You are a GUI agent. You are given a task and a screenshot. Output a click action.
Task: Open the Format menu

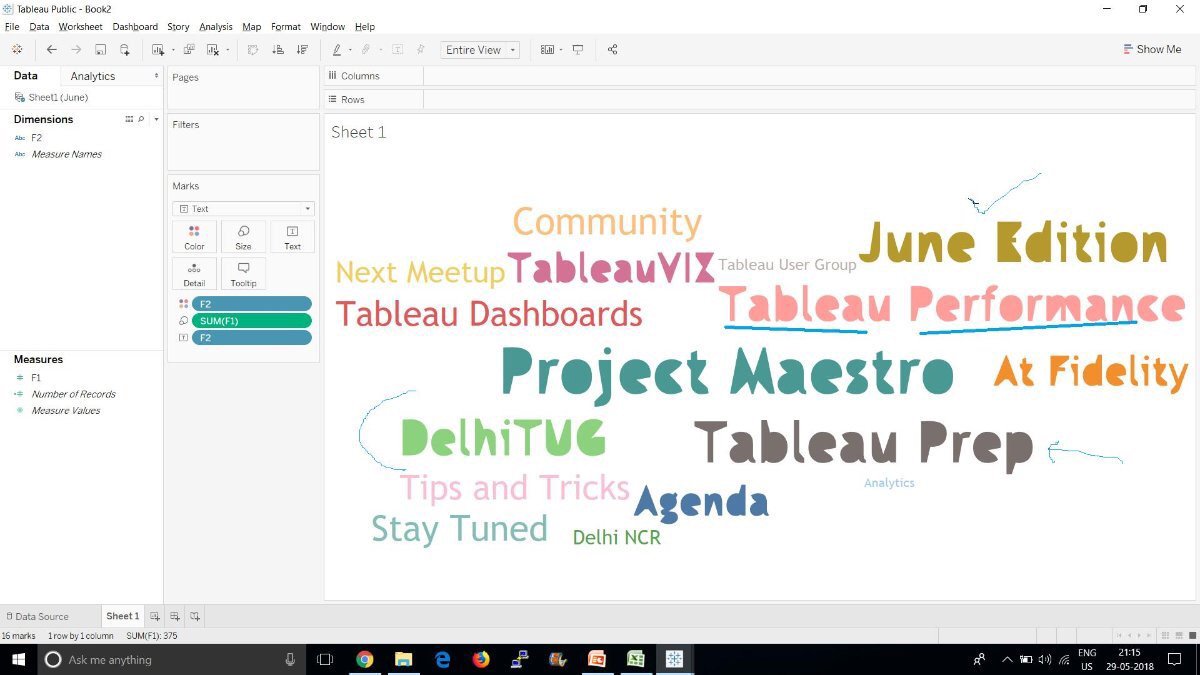286,27
